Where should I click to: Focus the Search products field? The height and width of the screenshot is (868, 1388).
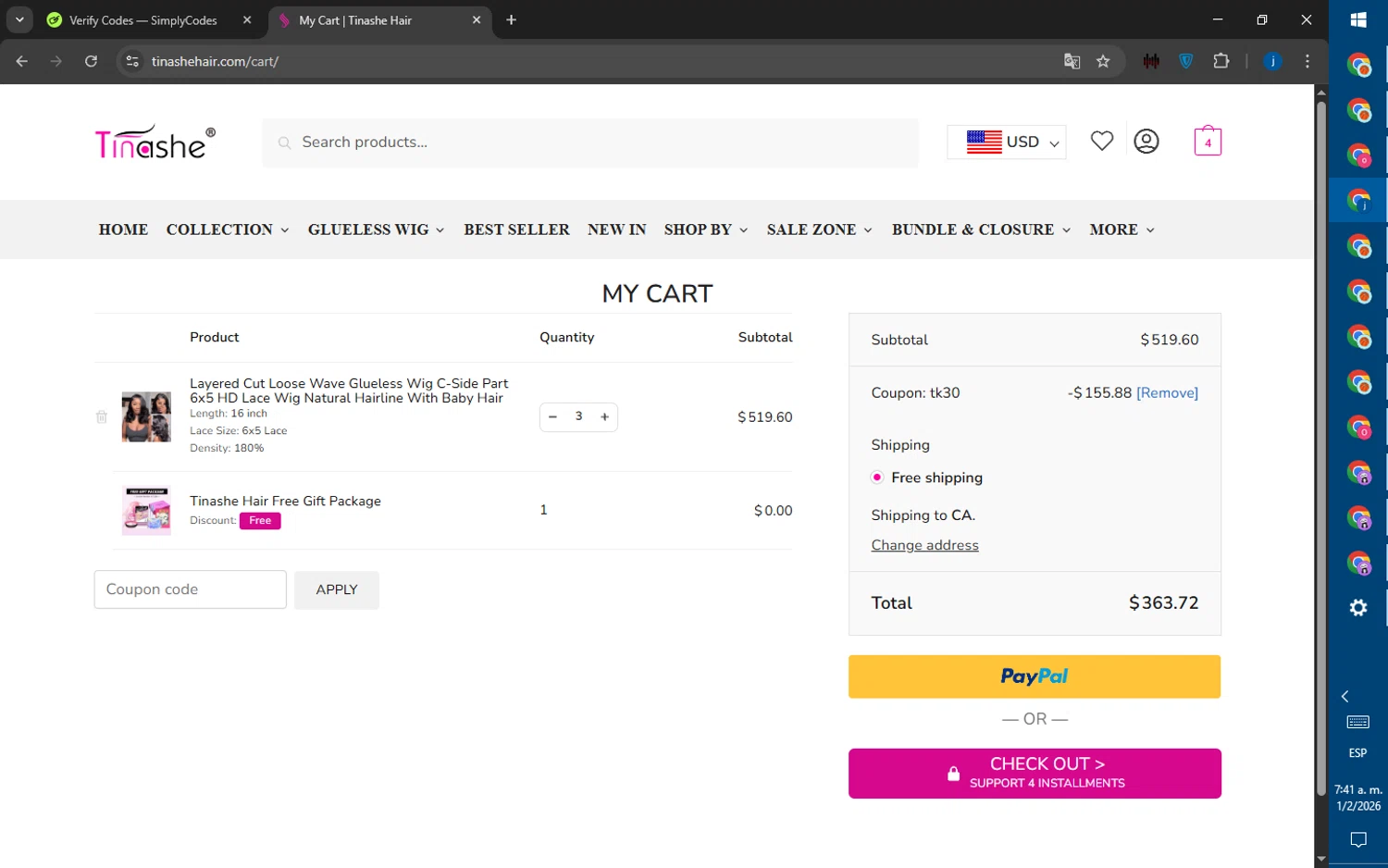coord(590,143)
